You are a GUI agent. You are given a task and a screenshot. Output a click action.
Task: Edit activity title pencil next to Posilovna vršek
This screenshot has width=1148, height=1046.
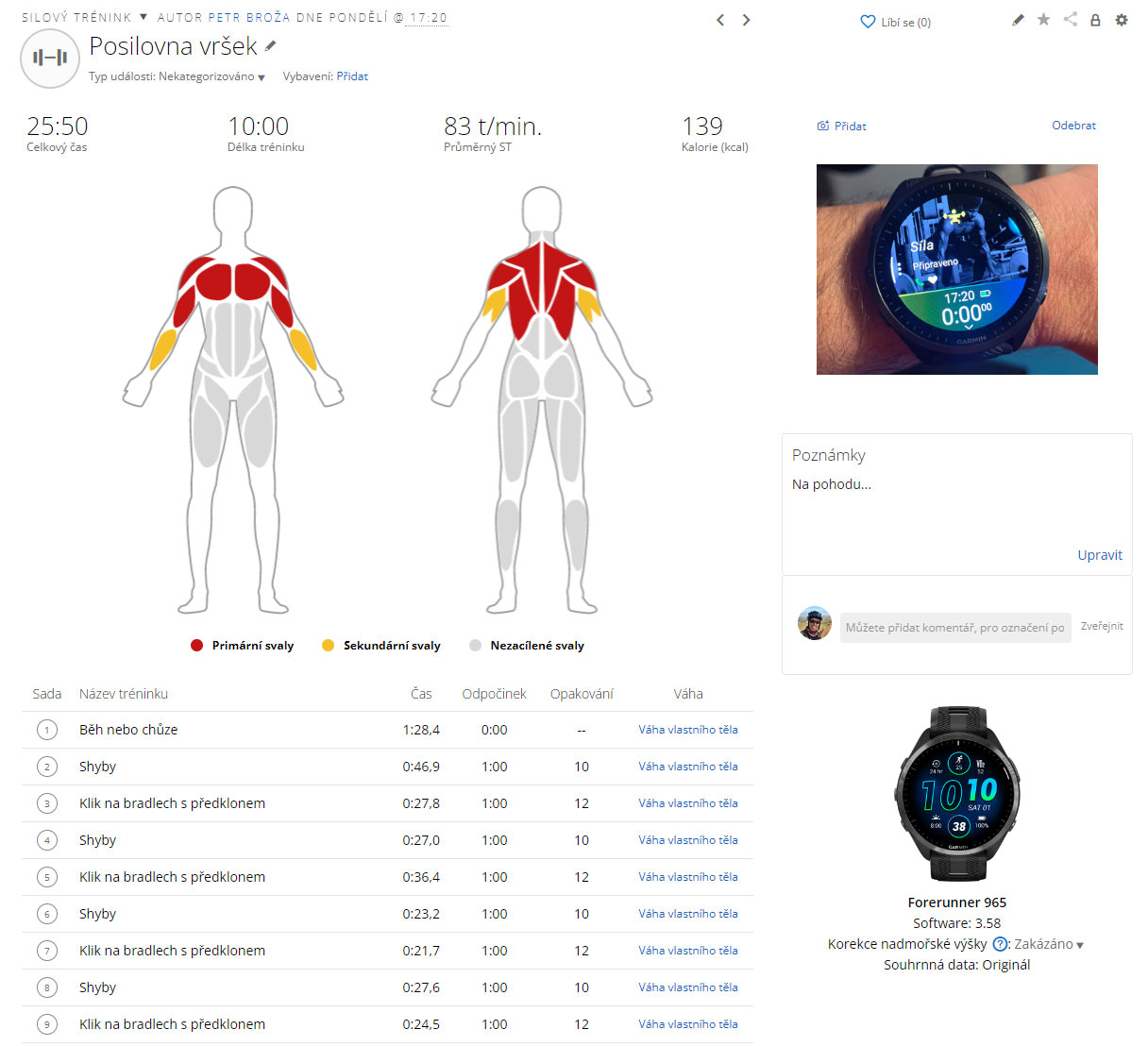tap(271, 45)
